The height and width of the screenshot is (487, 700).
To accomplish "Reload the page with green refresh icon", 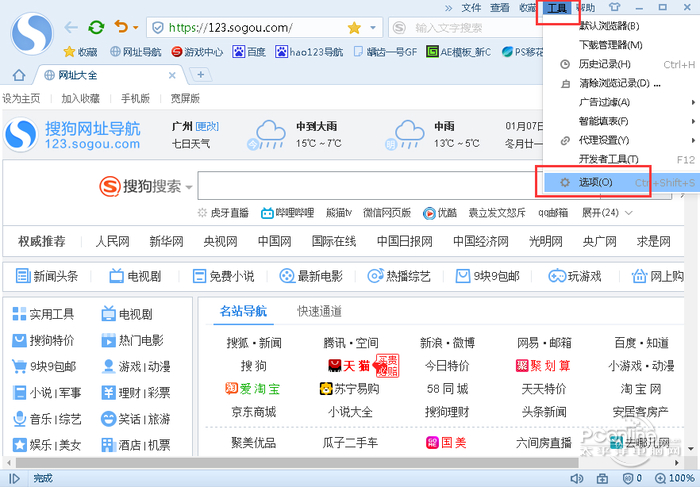I will (96, 28).
